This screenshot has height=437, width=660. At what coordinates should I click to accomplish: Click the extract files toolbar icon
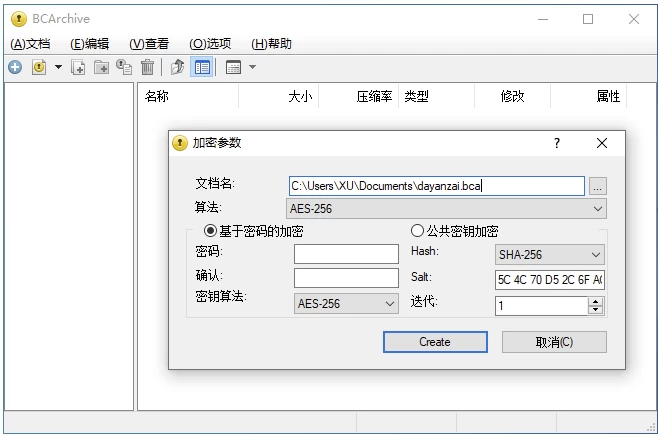pyautogui.click(x=177, y=67)
